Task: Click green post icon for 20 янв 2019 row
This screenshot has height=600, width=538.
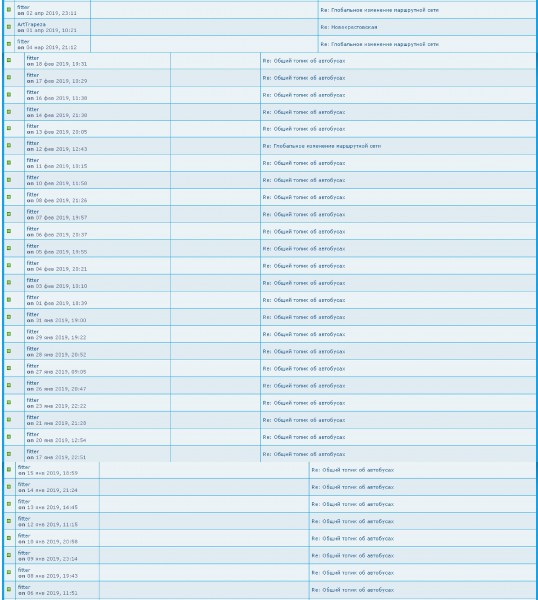Action: (x=9, y=437)
